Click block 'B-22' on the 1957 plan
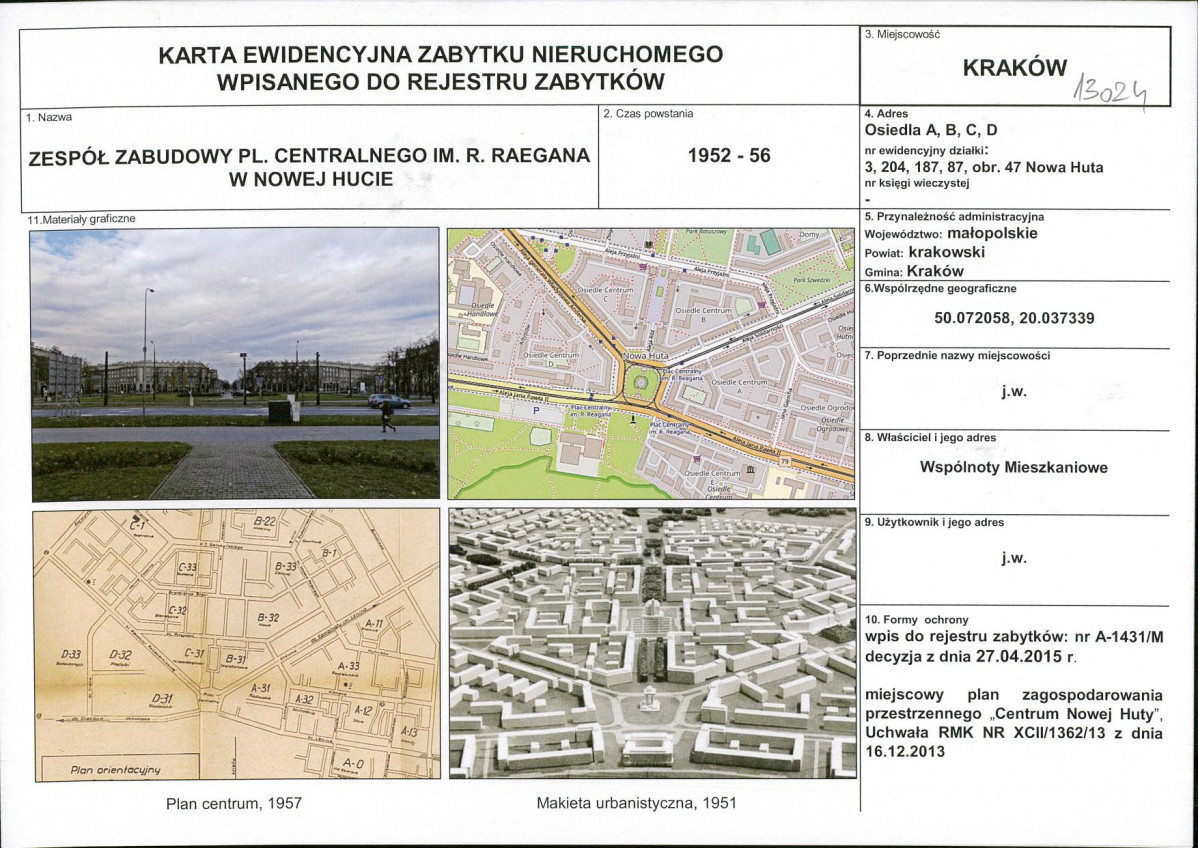 [264, 521]
